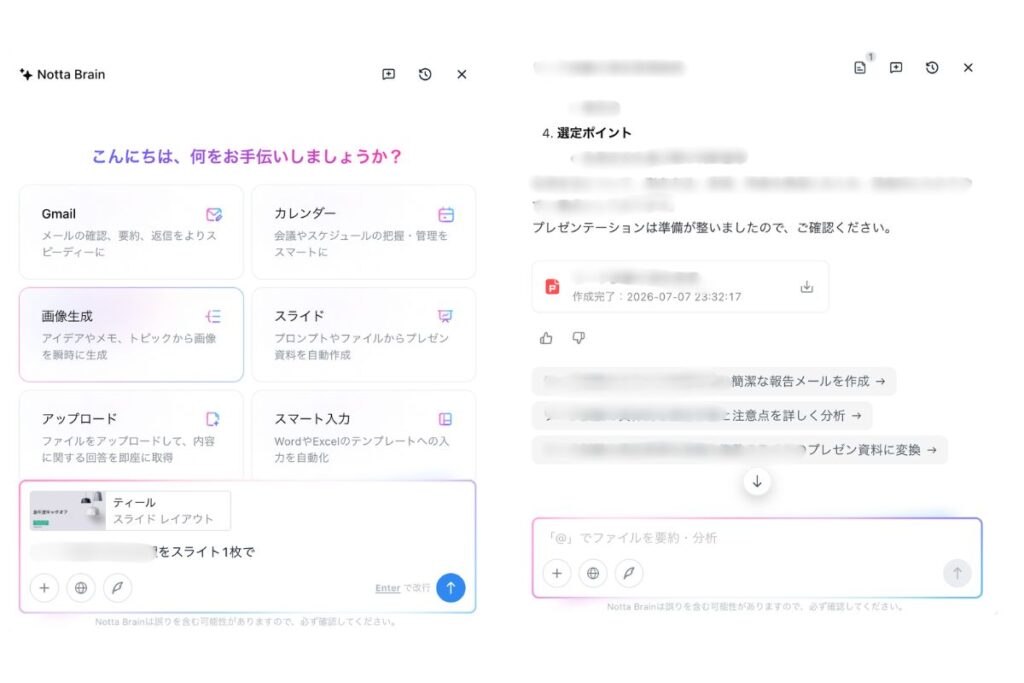Open history in right chat panel
Image resolution: width=1024 pixels, height=683 pixels.
[932, 67]
